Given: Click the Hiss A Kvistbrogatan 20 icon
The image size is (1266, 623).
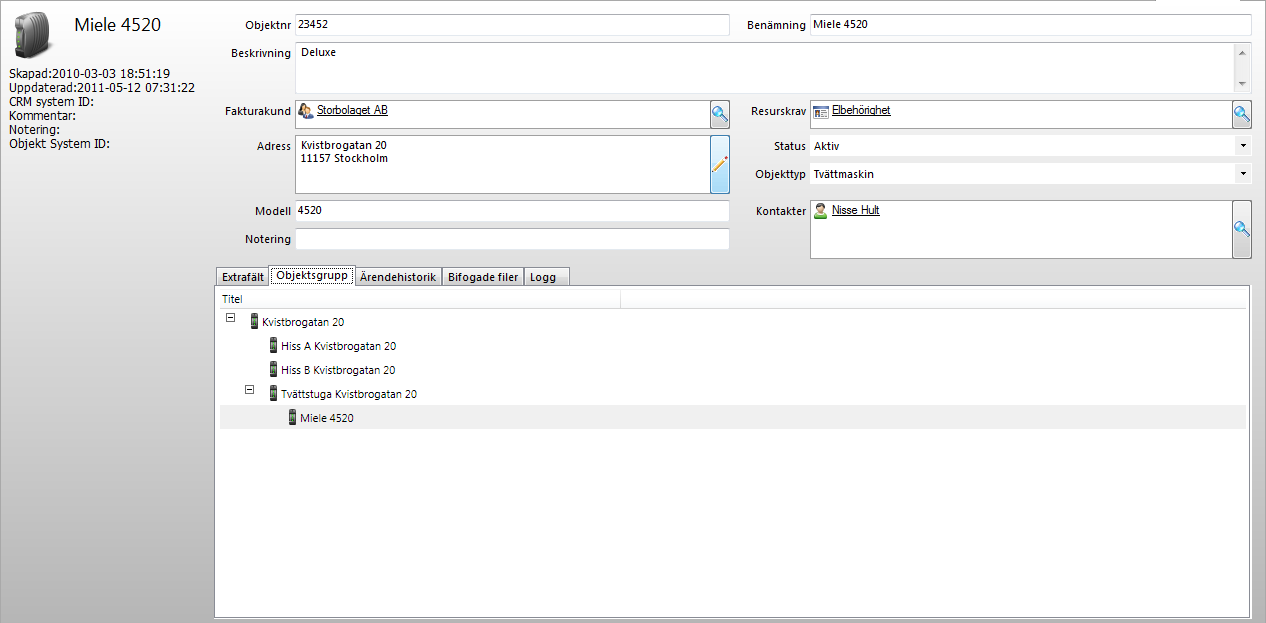Looking at the screenshot, I should [x=273, y=346].
